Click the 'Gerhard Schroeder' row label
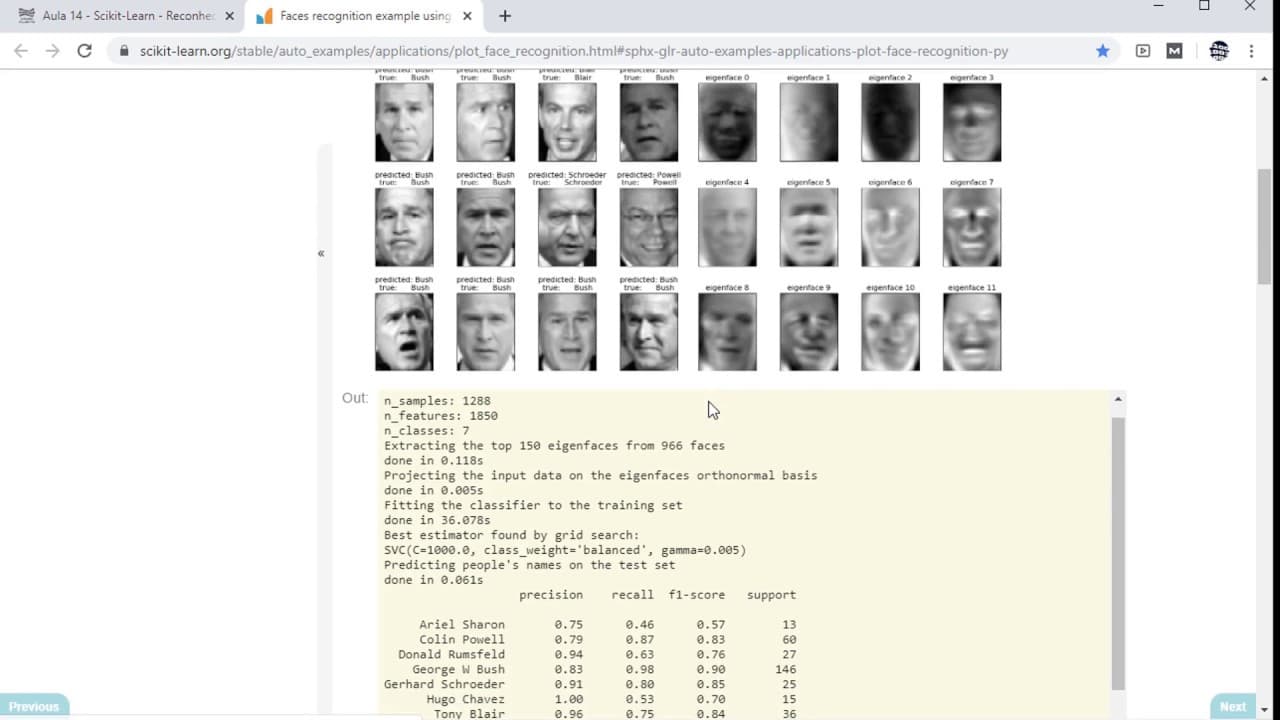The image size is (1280, 720). (444, 685)
